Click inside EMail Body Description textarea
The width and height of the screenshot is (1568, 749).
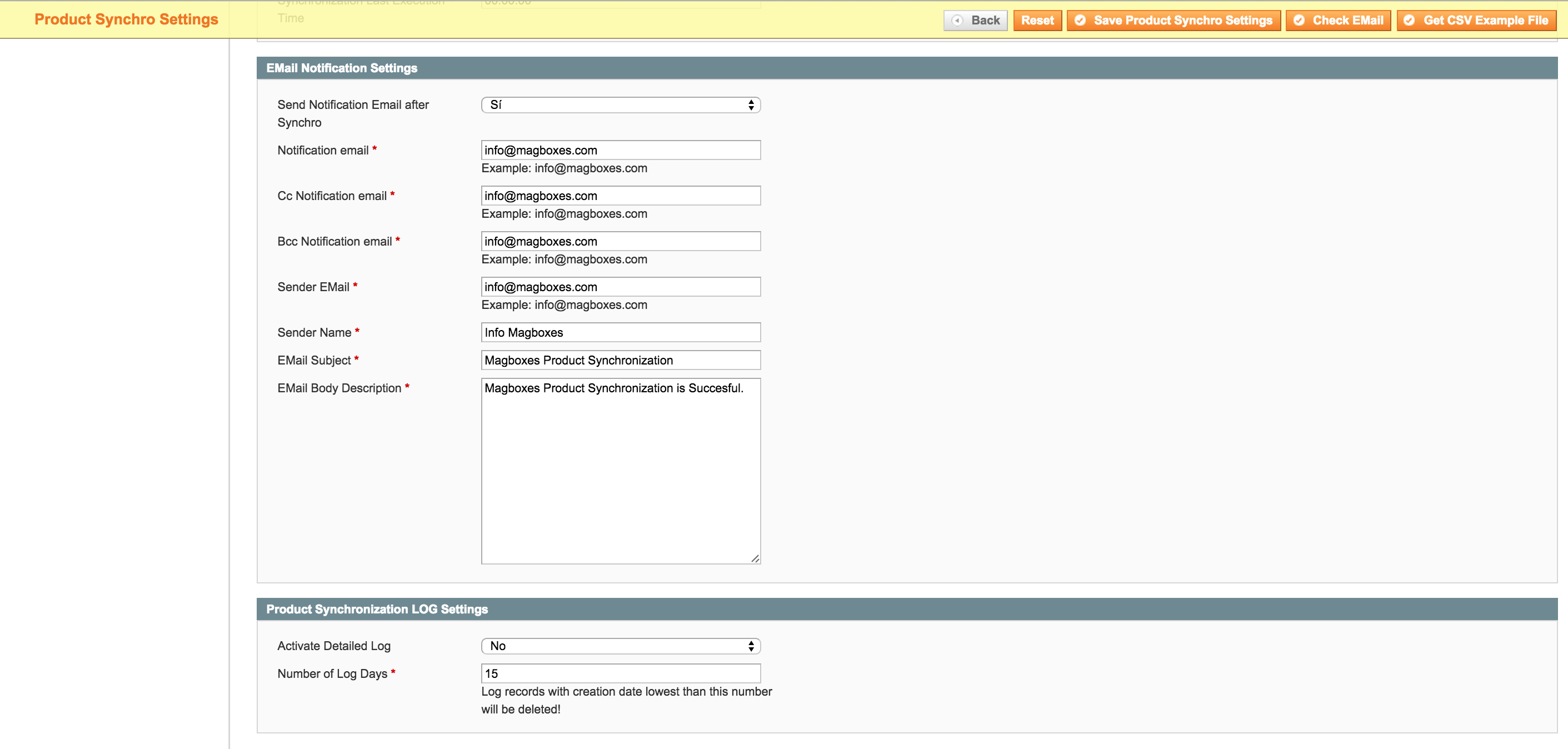coord(621,471)
